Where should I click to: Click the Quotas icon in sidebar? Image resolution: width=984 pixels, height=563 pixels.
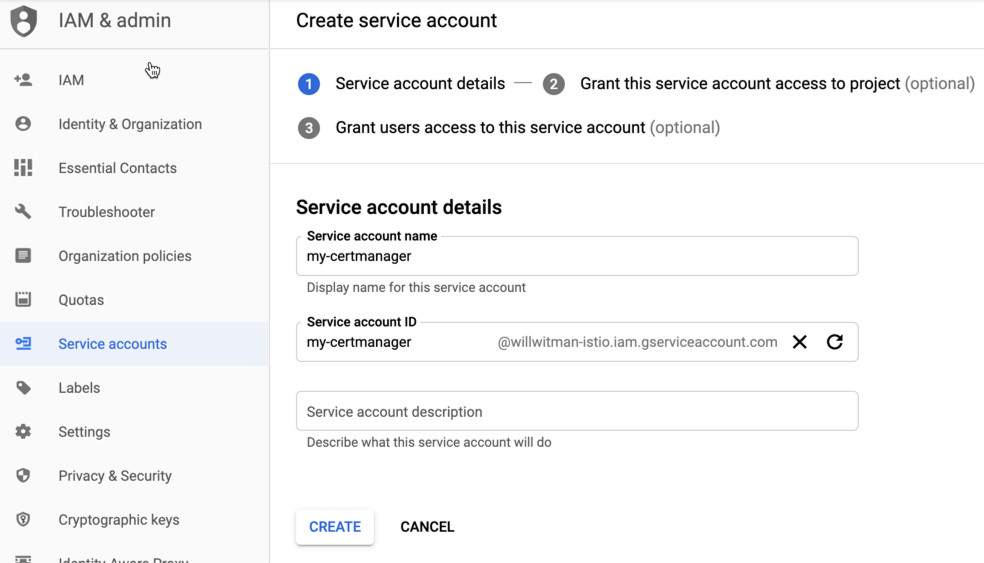click(x=23, y=300)
